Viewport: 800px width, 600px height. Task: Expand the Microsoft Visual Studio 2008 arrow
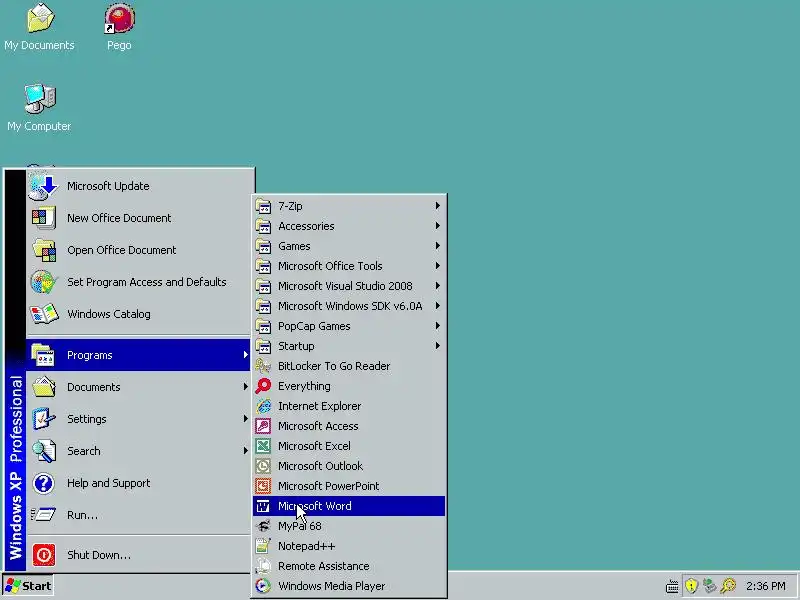click(438, 286)
